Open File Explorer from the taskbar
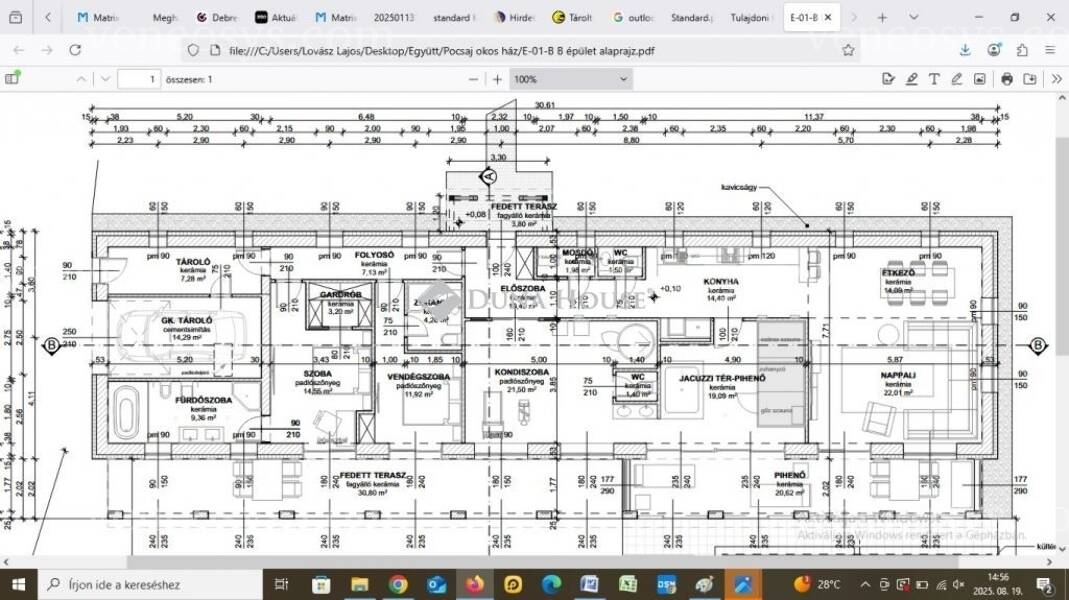The width and height of the screenshot is (1069, 600). (x=359, y=584)
